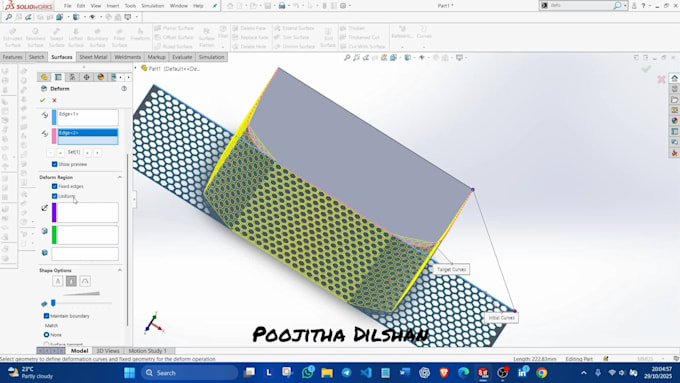Open Appearances color ball icon in right task pane

point(674,121)
